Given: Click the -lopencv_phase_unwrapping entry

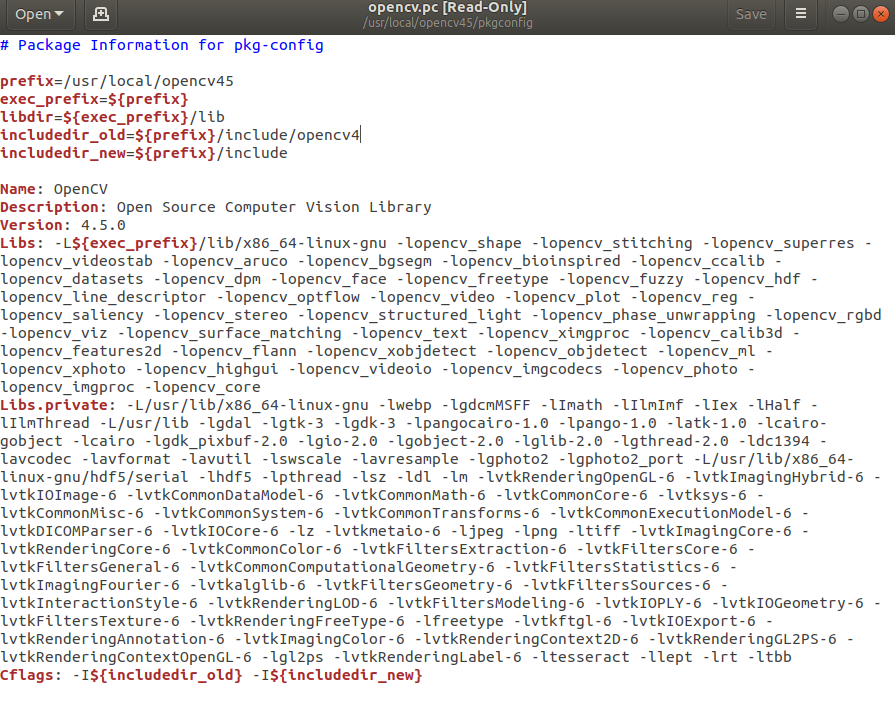Looking at the screenshot, I should 643,315.
